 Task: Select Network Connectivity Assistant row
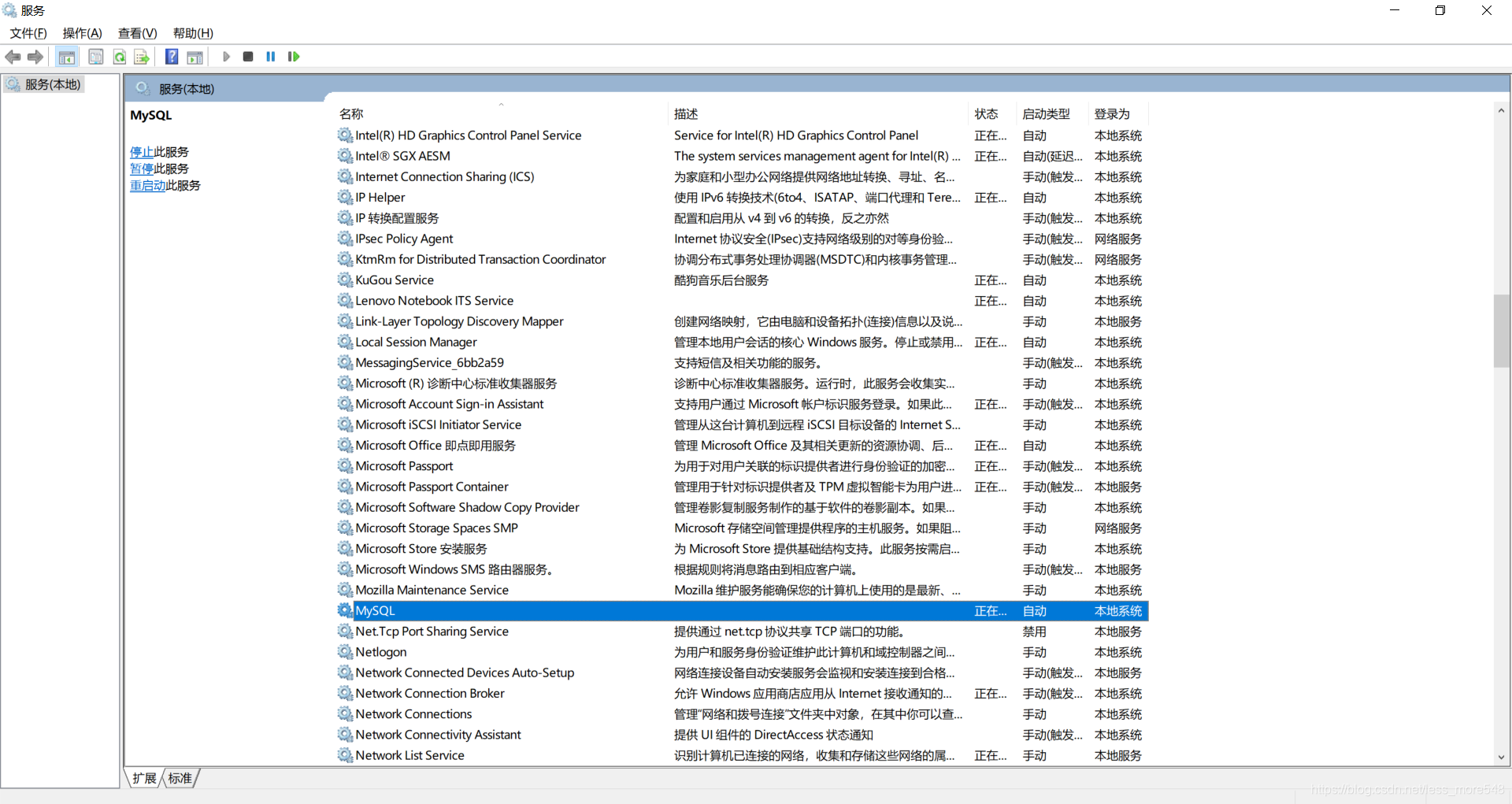pos(743,735)
